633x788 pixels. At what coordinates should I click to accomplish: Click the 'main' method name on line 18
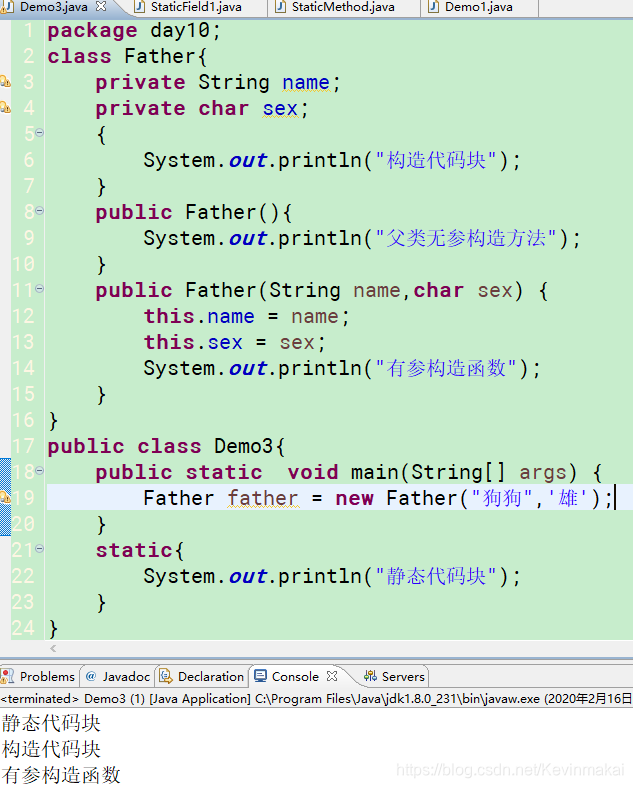[375, 472]
